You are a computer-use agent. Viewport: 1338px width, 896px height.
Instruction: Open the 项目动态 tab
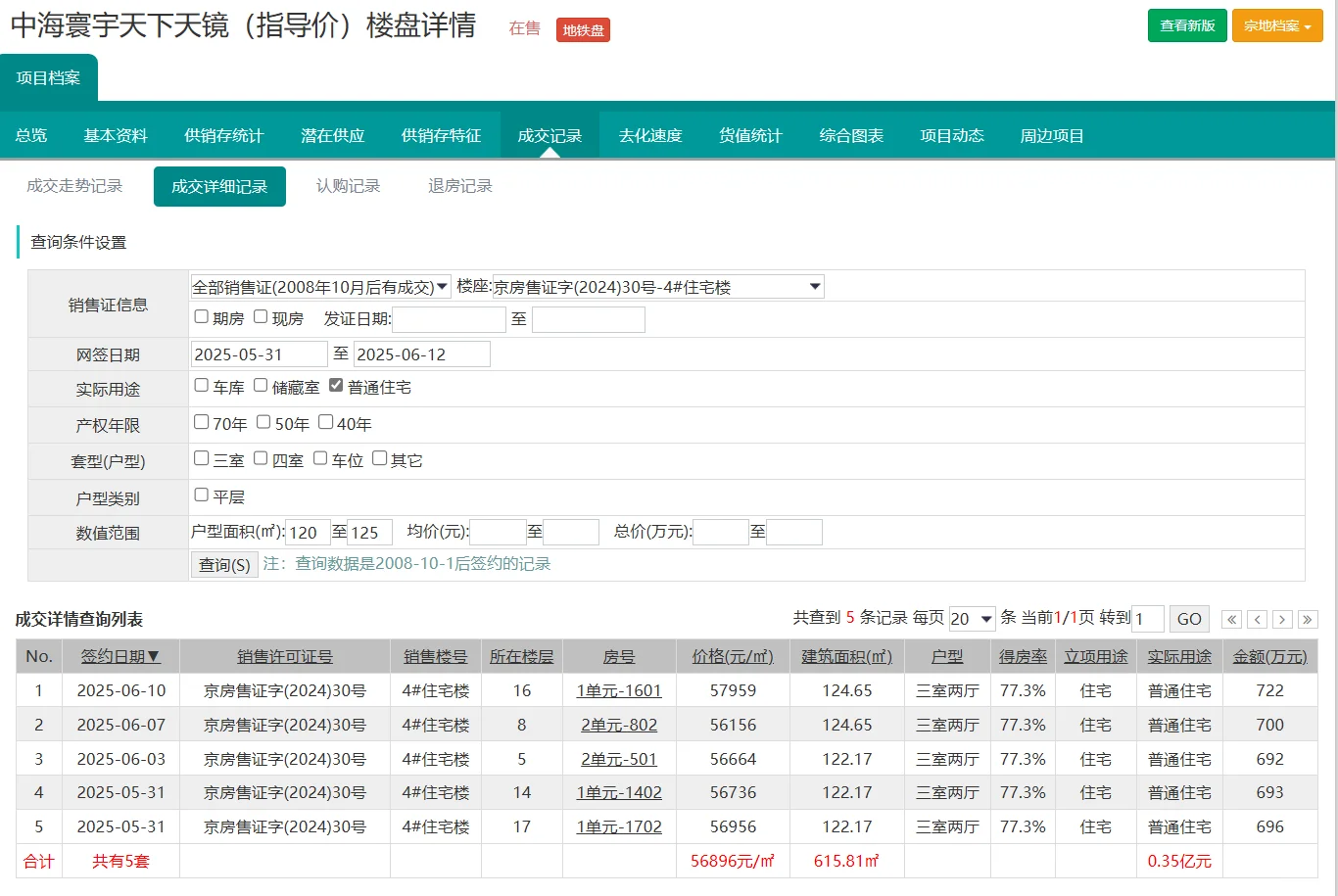click(952, 135)
